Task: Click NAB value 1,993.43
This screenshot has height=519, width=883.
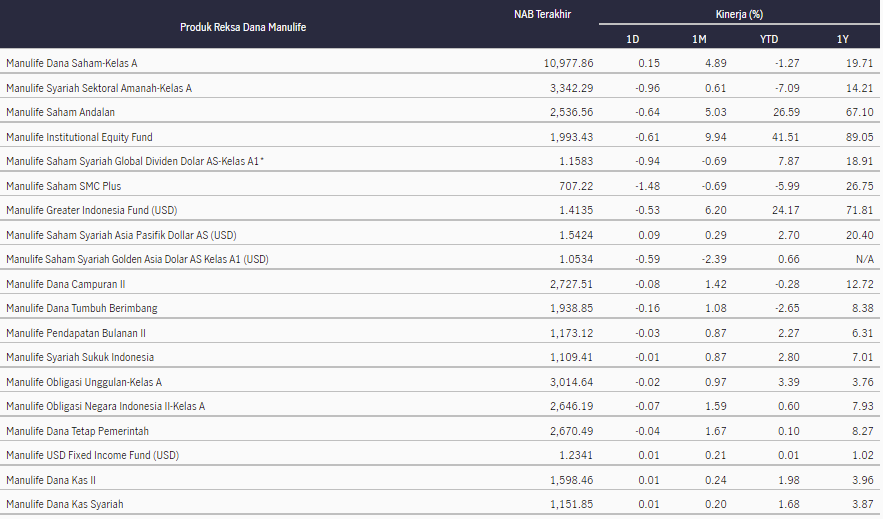Action: [572, 137]
